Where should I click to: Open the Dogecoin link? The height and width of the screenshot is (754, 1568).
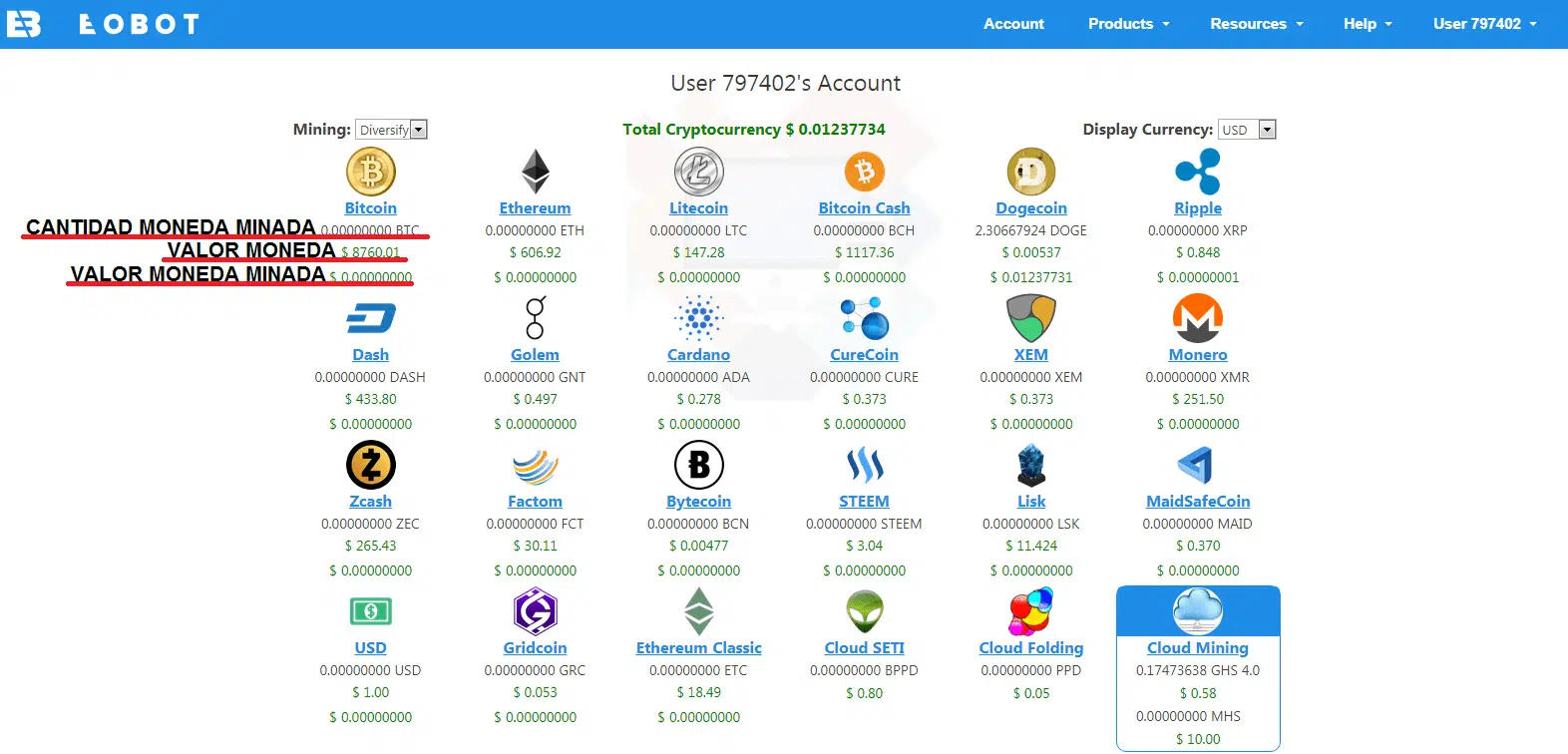(1031, 208)
